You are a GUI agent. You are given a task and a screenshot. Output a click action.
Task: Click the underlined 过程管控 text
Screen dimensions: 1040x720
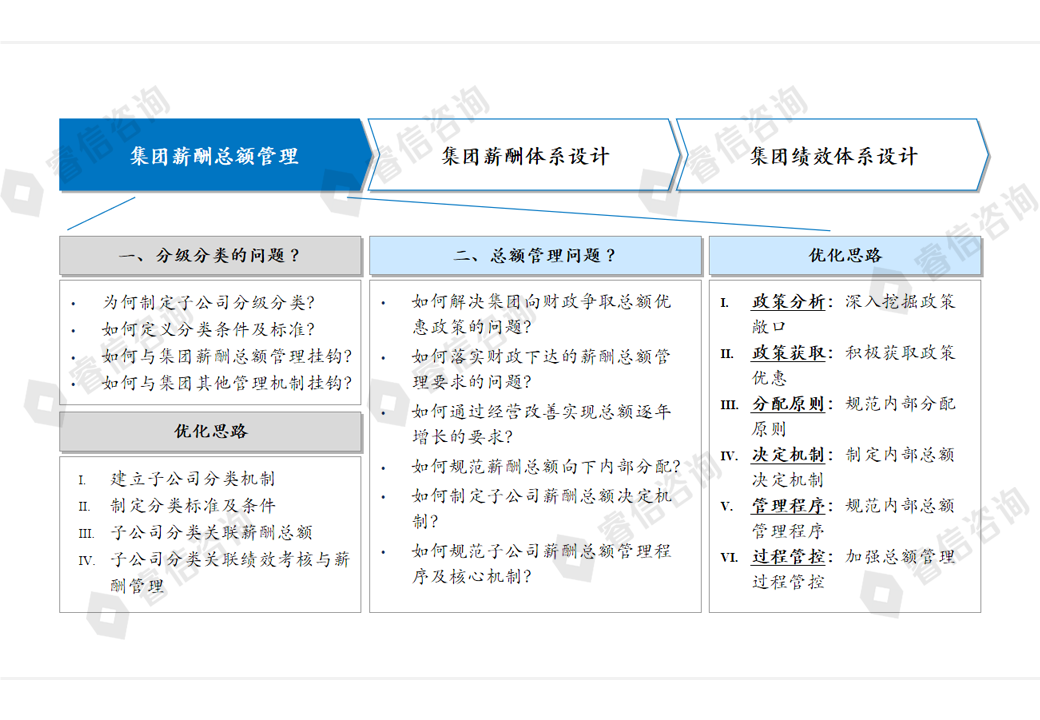click(x=788, y=557)
